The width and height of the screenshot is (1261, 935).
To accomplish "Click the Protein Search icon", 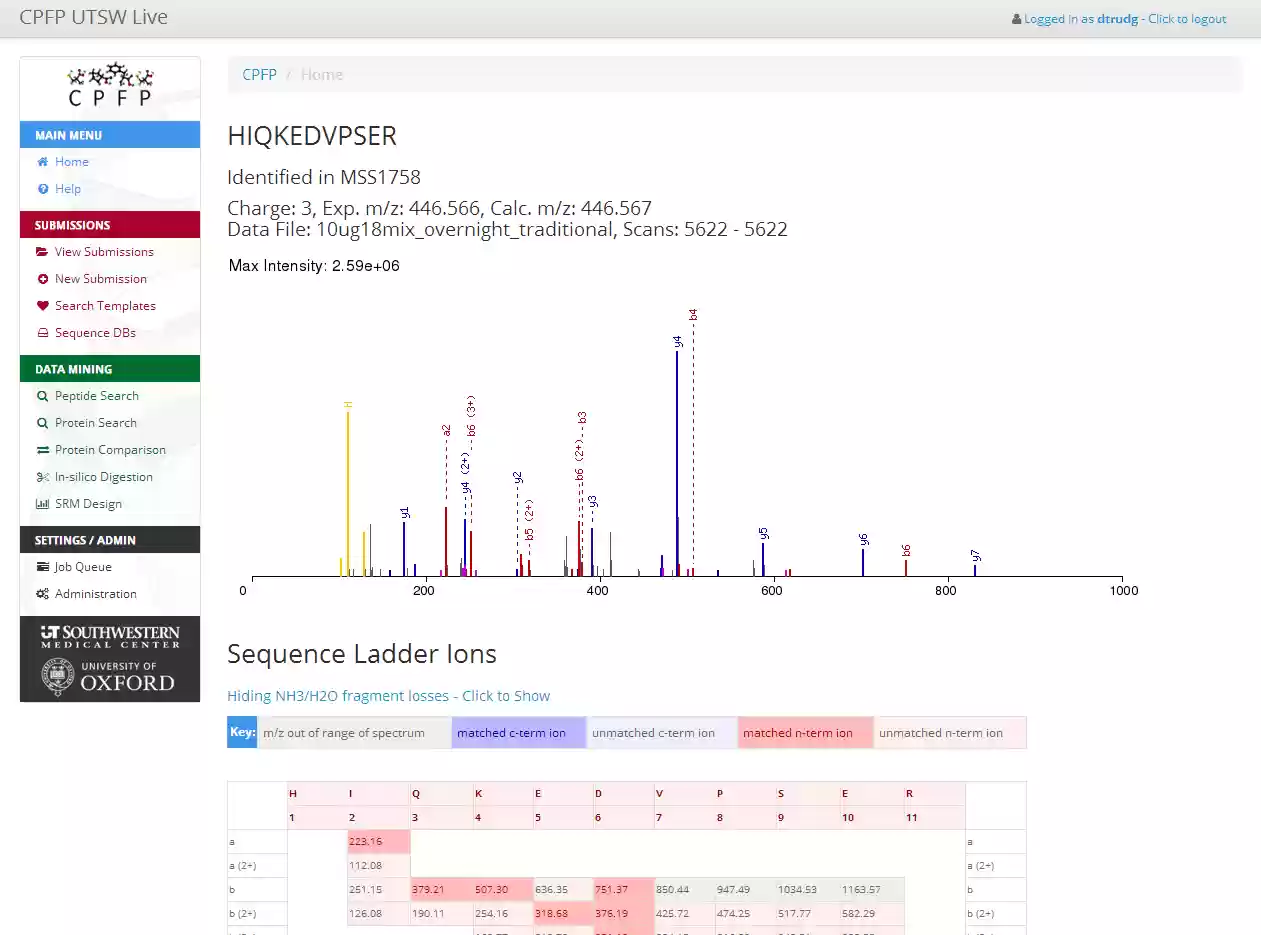I will click(x=42, y=422).
